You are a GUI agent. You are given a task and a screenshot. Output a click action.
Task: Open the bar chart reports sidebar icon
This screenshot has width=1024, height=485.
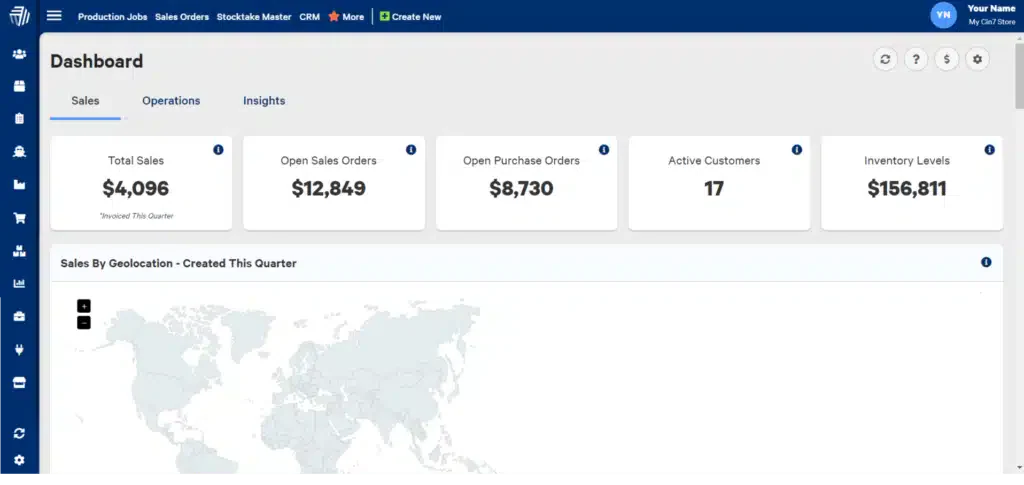pos(20,284)
